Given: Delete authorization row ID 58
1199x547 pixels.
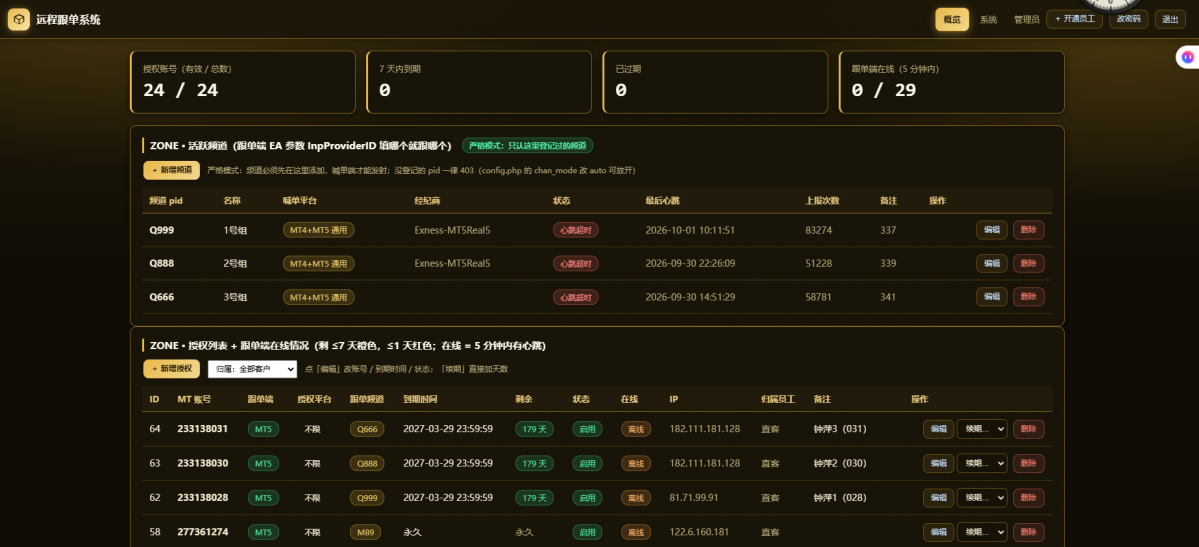Looking at the screenshot, I should 1028,532.
